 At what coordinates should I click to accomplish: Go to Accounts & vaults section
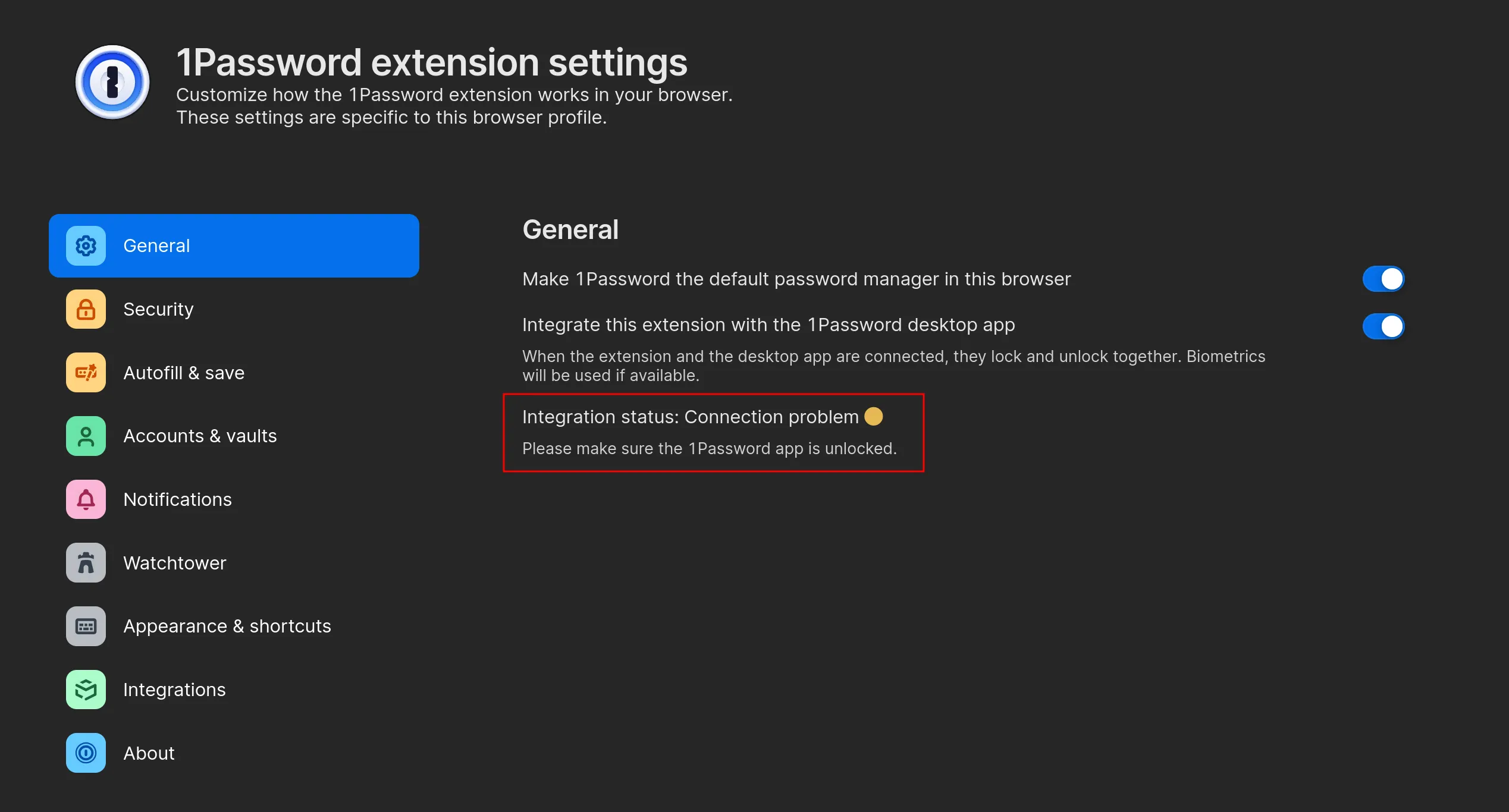(200, 436)
